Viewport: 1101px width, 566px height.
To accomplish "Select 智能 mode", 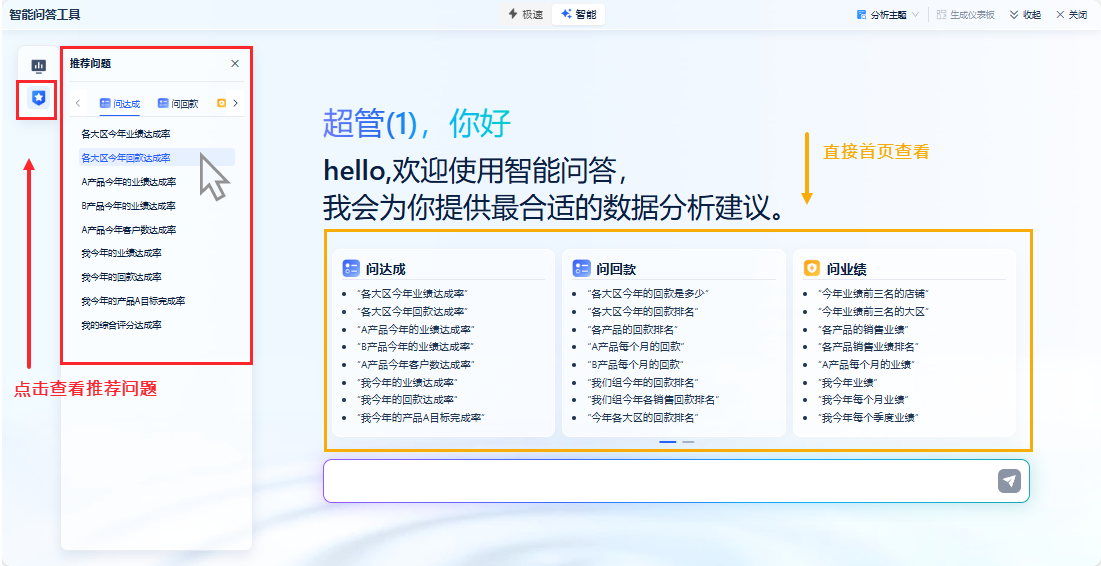I will click(x=579, y=15).
